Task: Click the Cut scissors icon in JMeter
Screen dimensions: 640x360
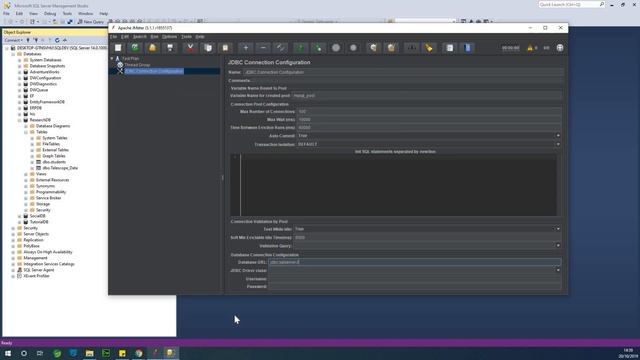Action: [190, 48]
